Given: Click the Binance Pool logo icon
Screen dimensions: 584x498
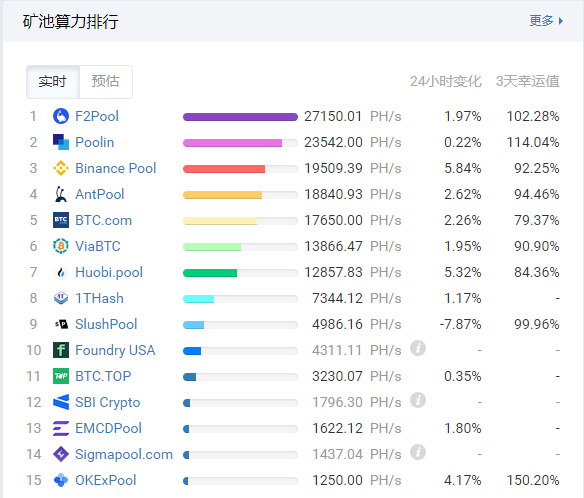Looking at the screenshot, I should point(61,168).
